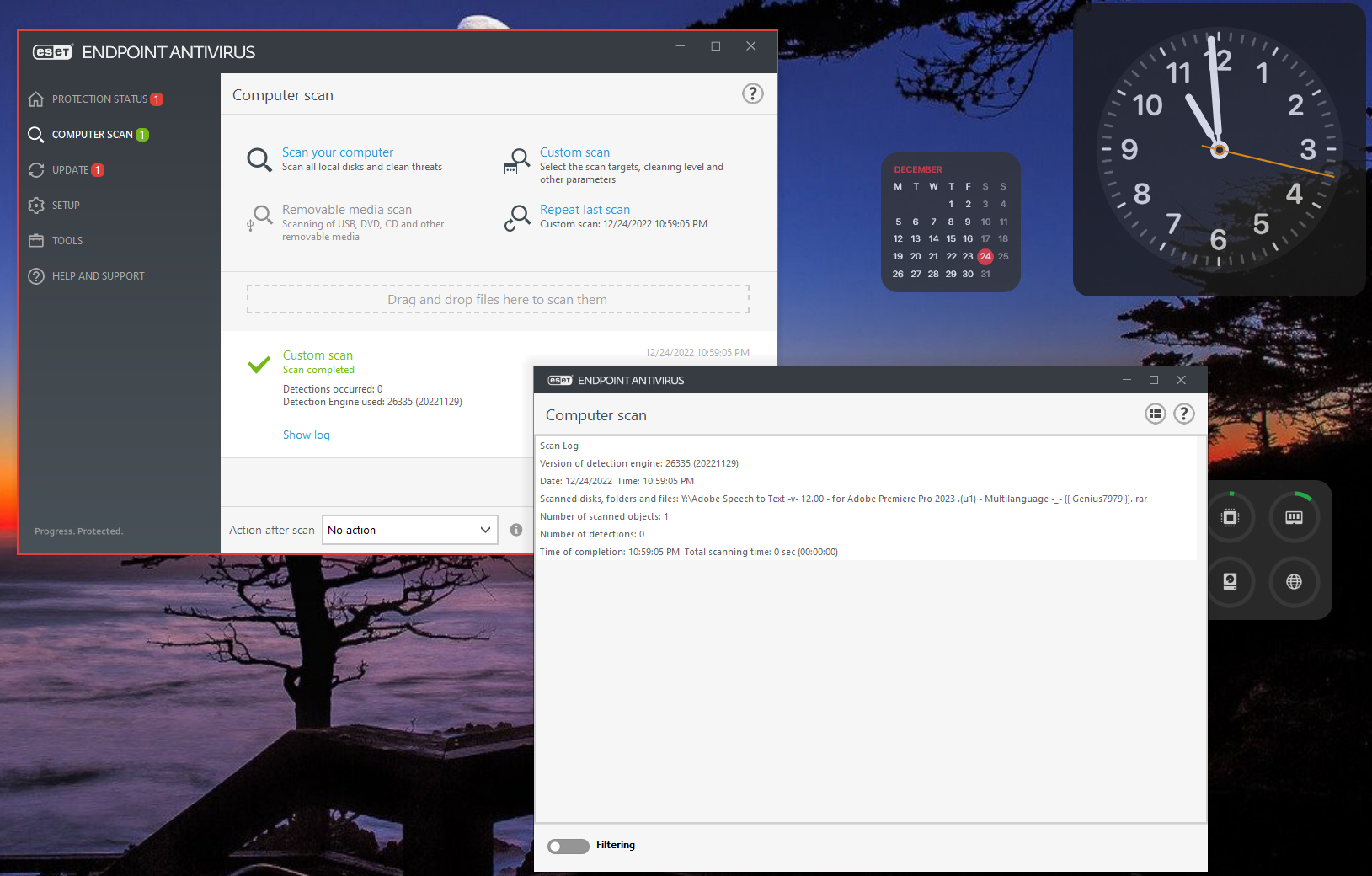Click memory monitor widget icon

tap(1294, 517)
